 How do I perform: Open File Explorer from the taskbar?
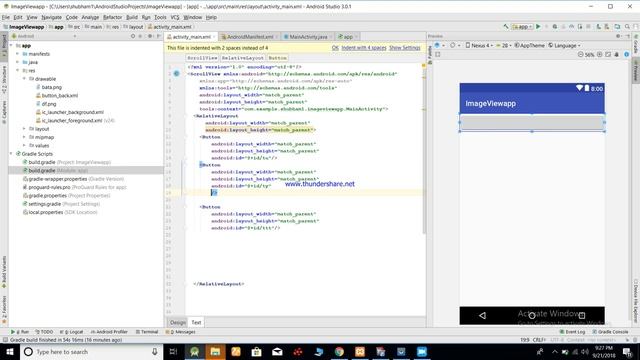tap(215, 351)
